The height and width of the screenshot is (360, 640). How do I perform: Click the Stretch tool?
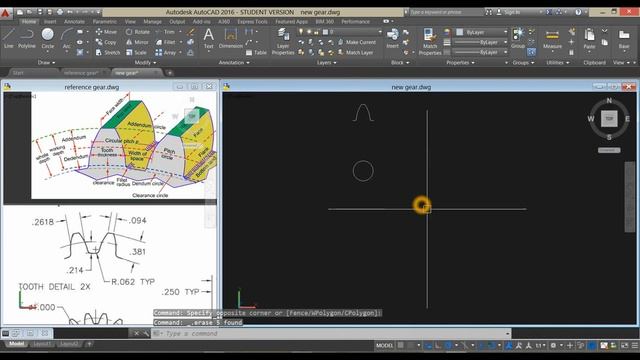tap(108, 53)
